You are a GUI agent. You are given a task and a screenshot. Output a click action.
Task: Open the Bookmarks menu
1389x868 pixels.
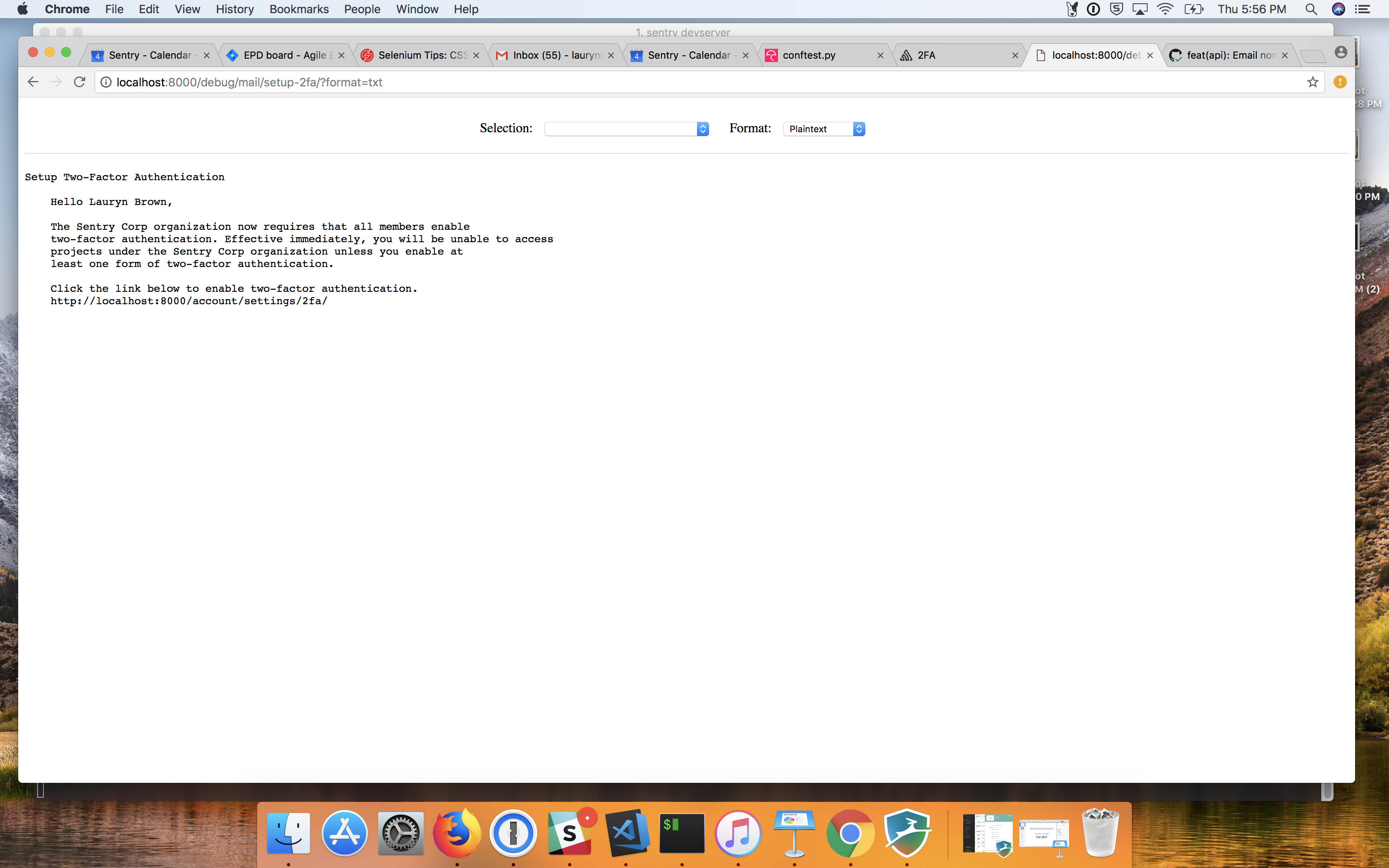coord(298,9)
